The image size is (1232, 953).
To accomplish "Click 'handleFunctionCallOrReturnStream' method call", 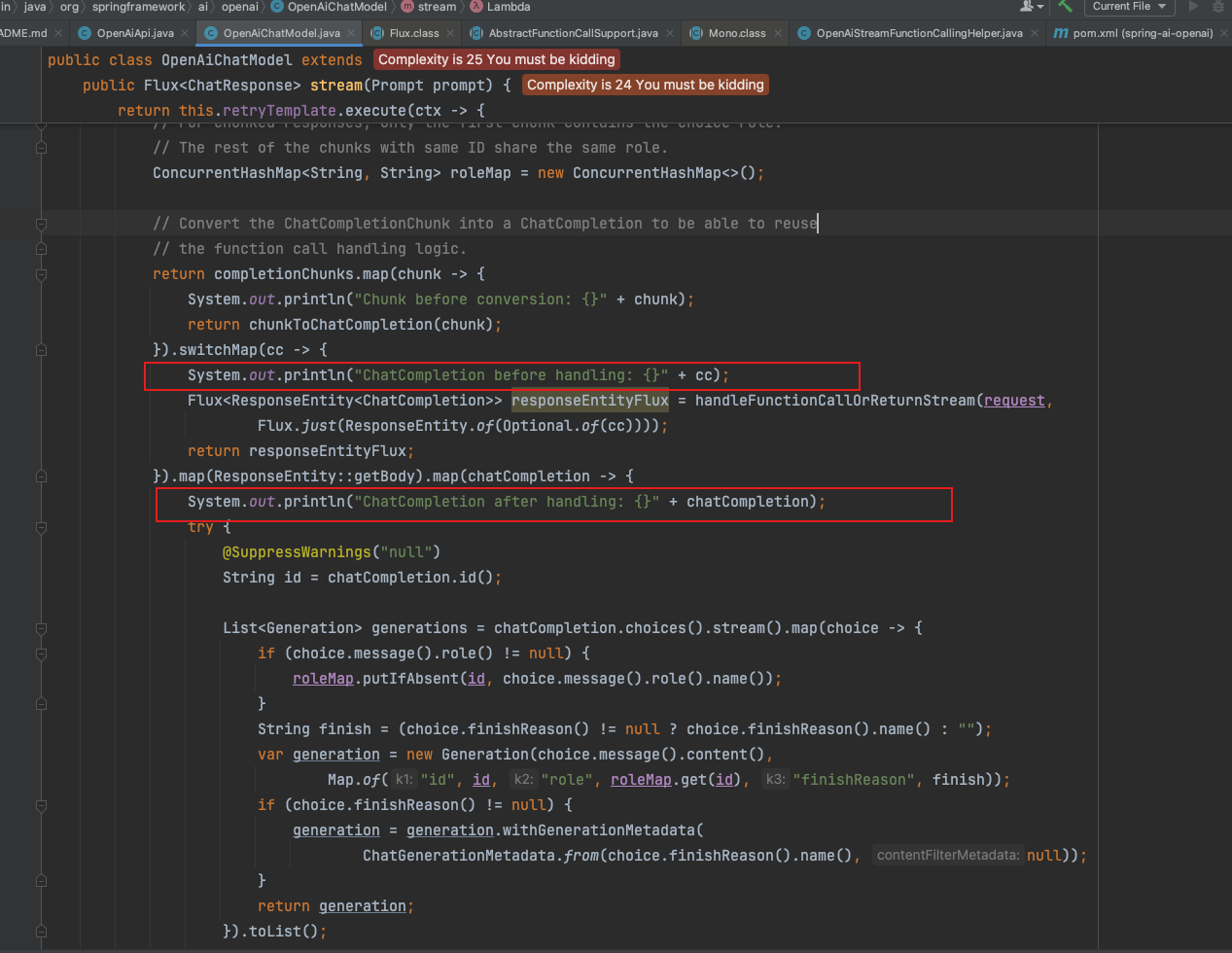I will tap(835, 401).
